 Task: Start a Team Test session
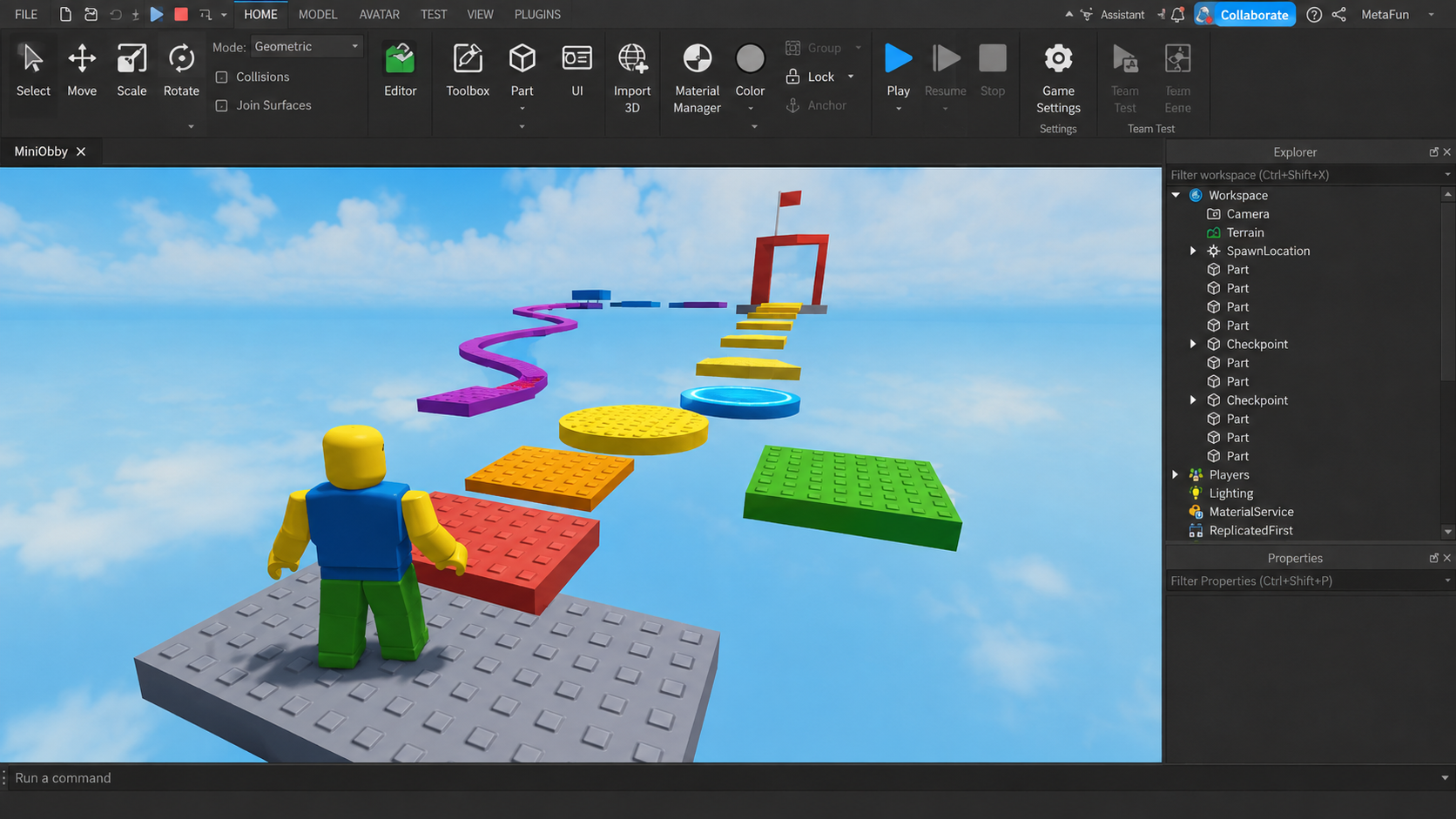[1125, 79]
